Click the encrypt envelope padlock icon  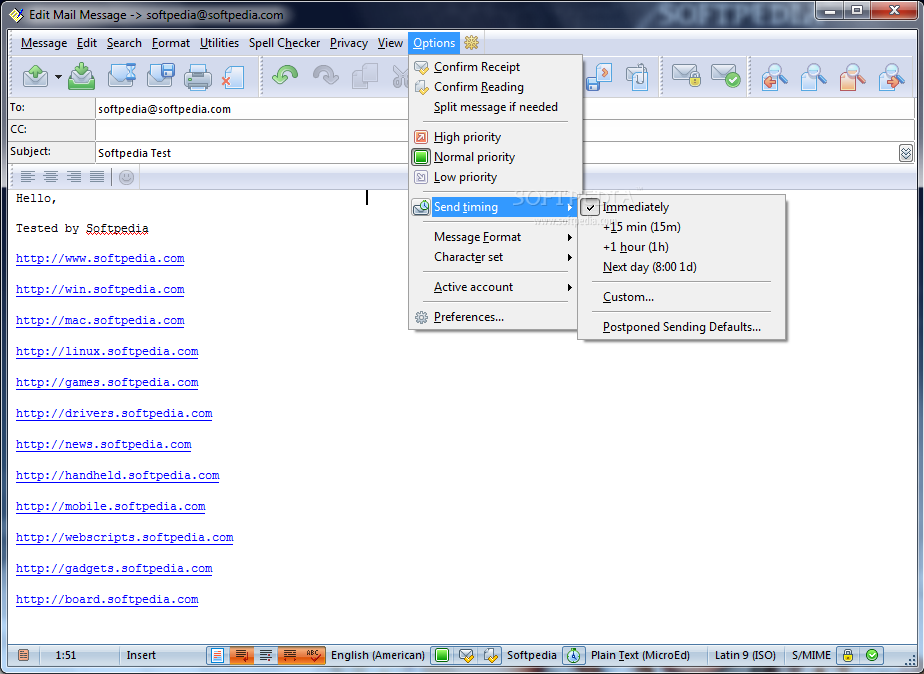pos(687,76)
